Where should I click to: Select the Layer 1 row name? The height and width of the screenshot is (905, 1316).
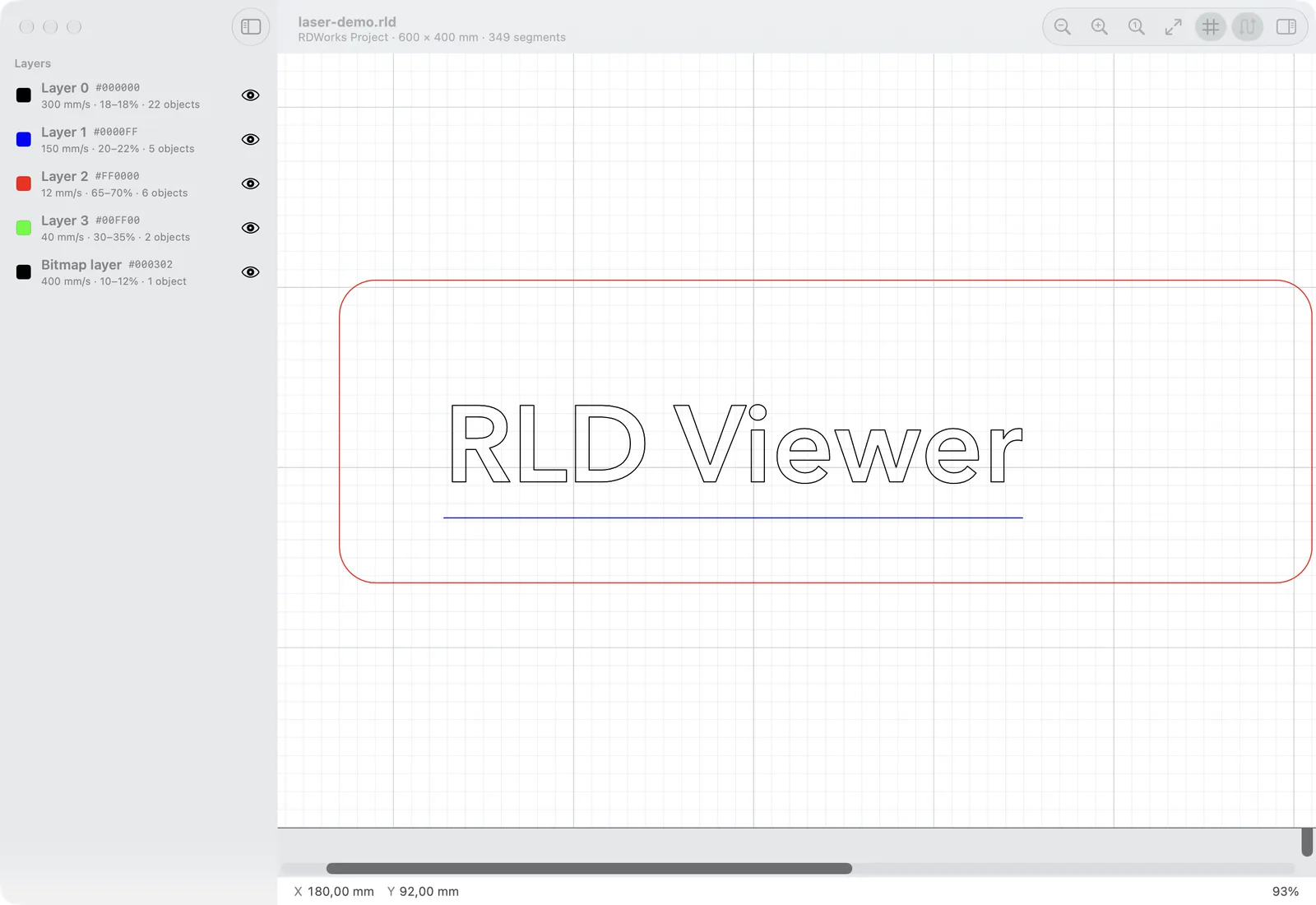point(64,132)
